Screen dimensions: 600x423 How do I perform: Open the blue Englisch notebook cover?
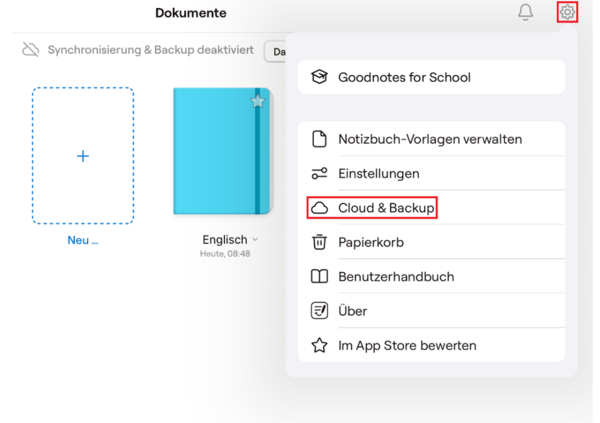223,151
